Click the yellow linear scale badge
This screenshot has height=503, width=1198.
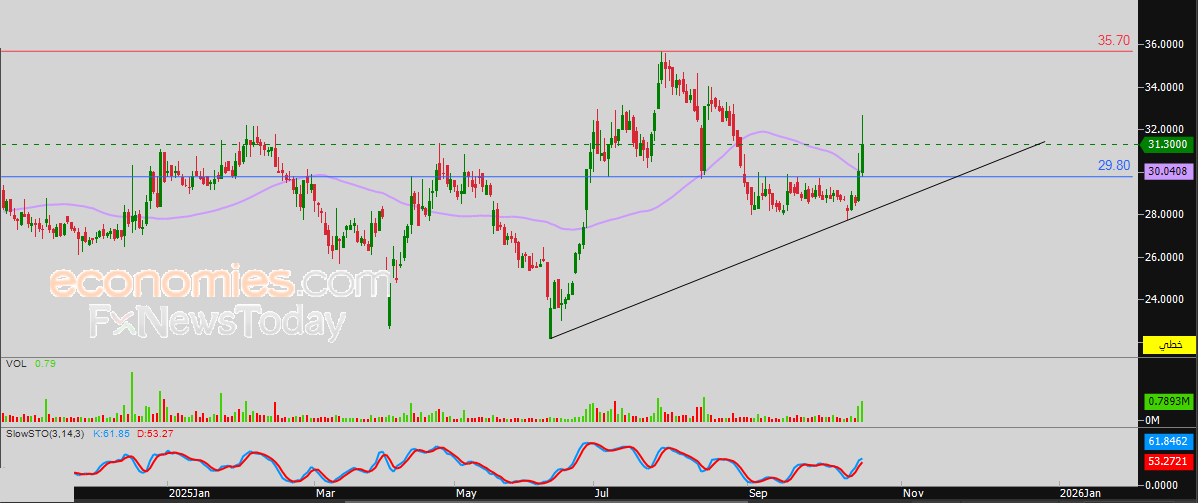point(1169,344)
